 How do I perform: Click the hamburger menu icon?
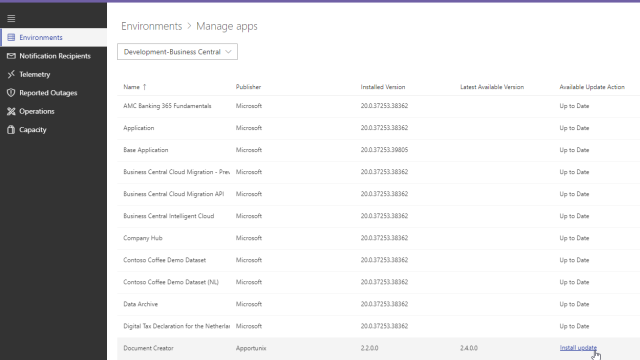11,18
